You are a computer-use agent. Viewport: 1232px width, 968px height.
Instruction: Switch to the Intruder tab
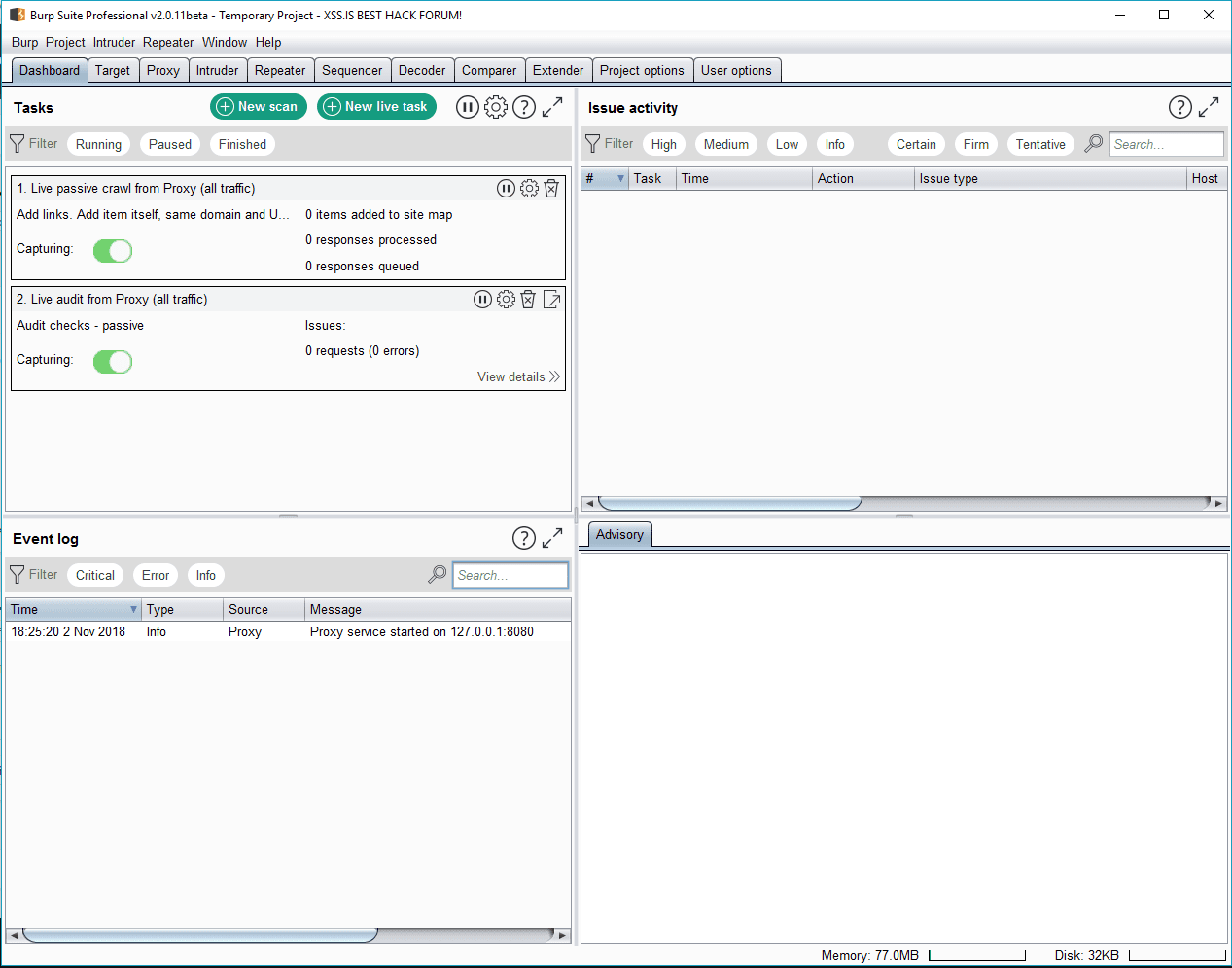point(217,70)
